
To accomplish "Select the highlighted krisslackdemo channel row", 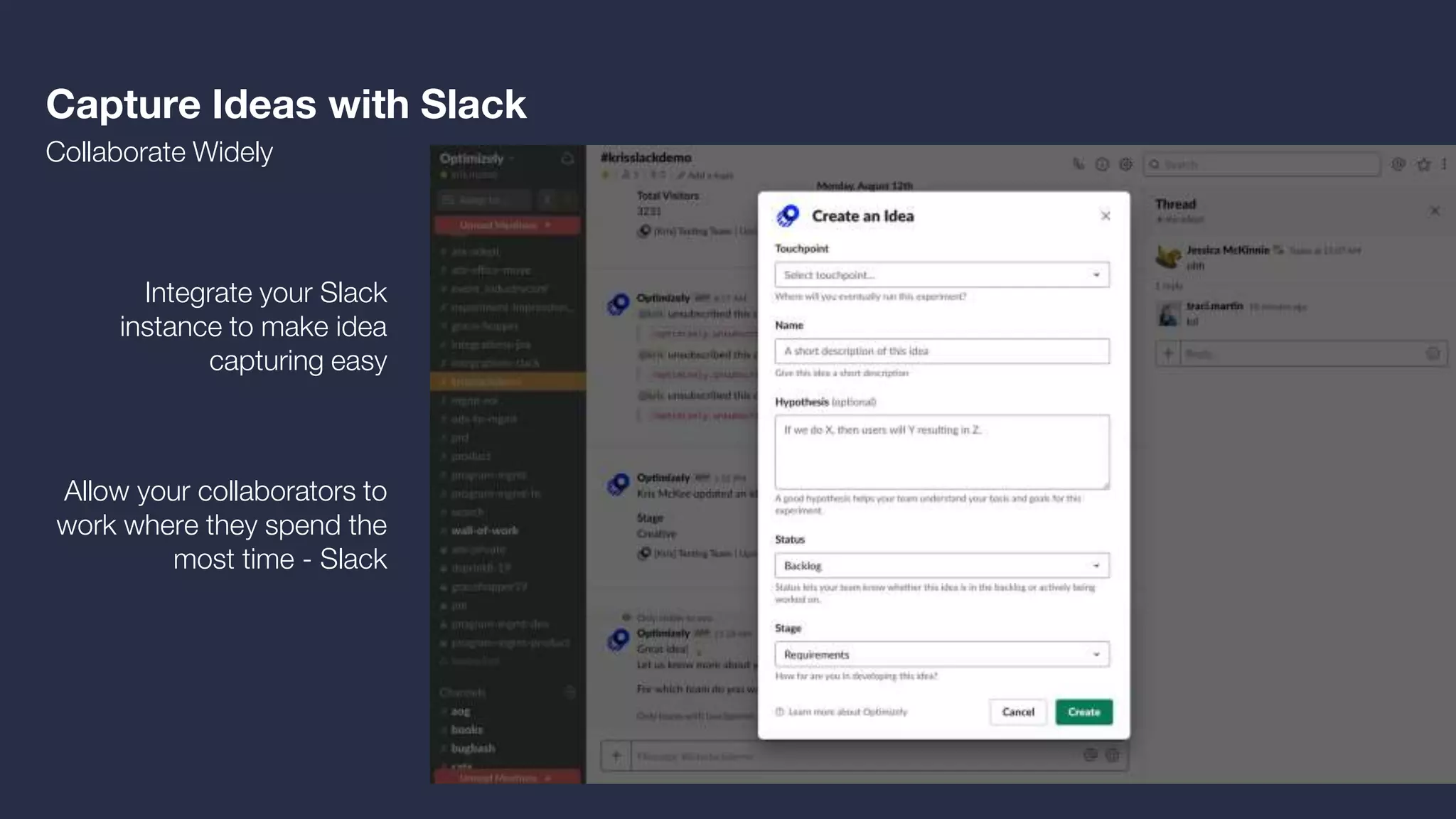I will coord(508,382).
